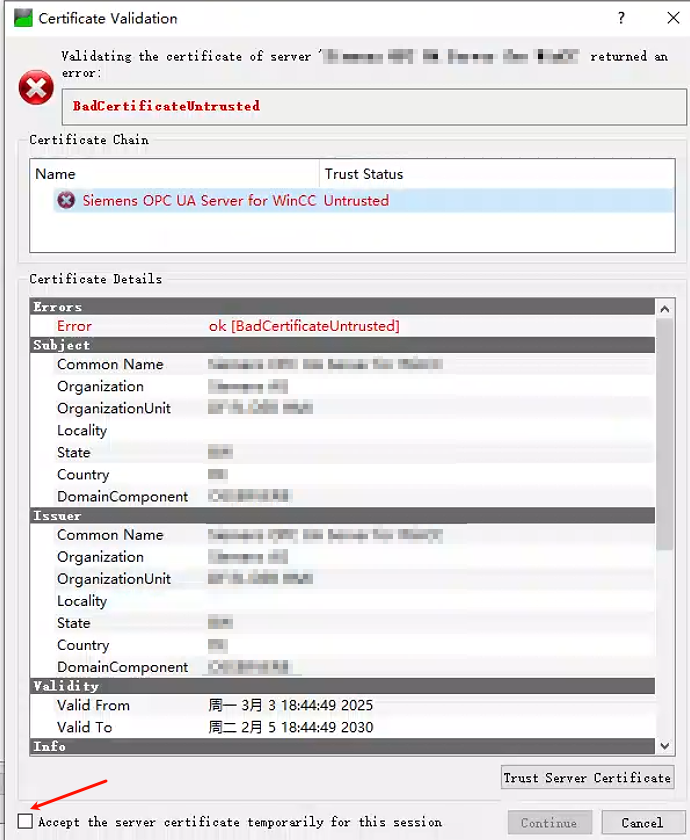Click Trust Server Certificate button

click(x=587, y=777)
